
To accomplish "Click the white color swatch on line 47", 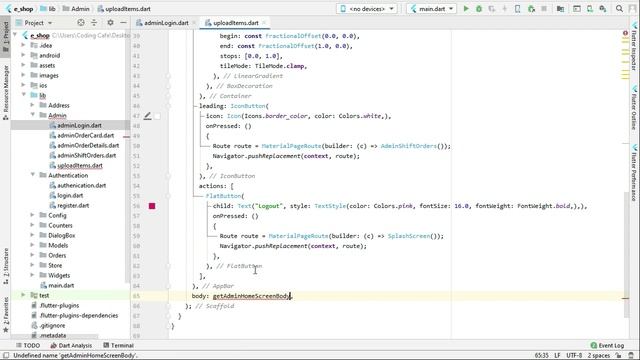I will pos(157,116).
